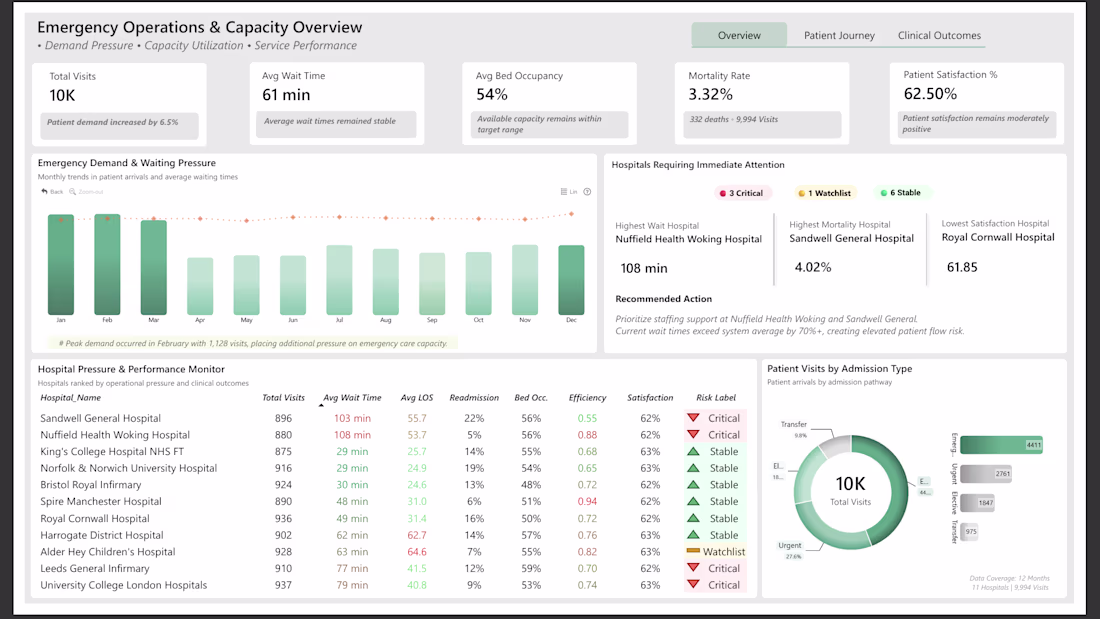
Task: Sort table by Readmission column header
Action: click(x=474, y=397)
